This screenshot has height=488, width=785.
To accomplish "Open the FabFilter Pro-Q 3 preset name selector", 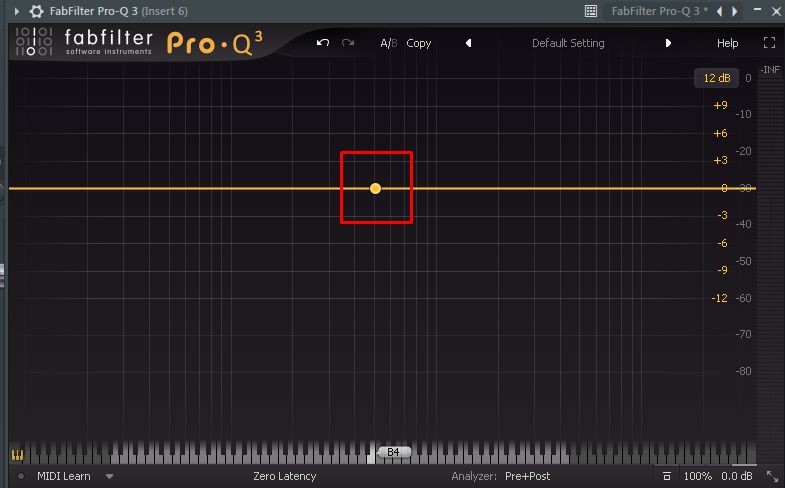I will point(659,11).
